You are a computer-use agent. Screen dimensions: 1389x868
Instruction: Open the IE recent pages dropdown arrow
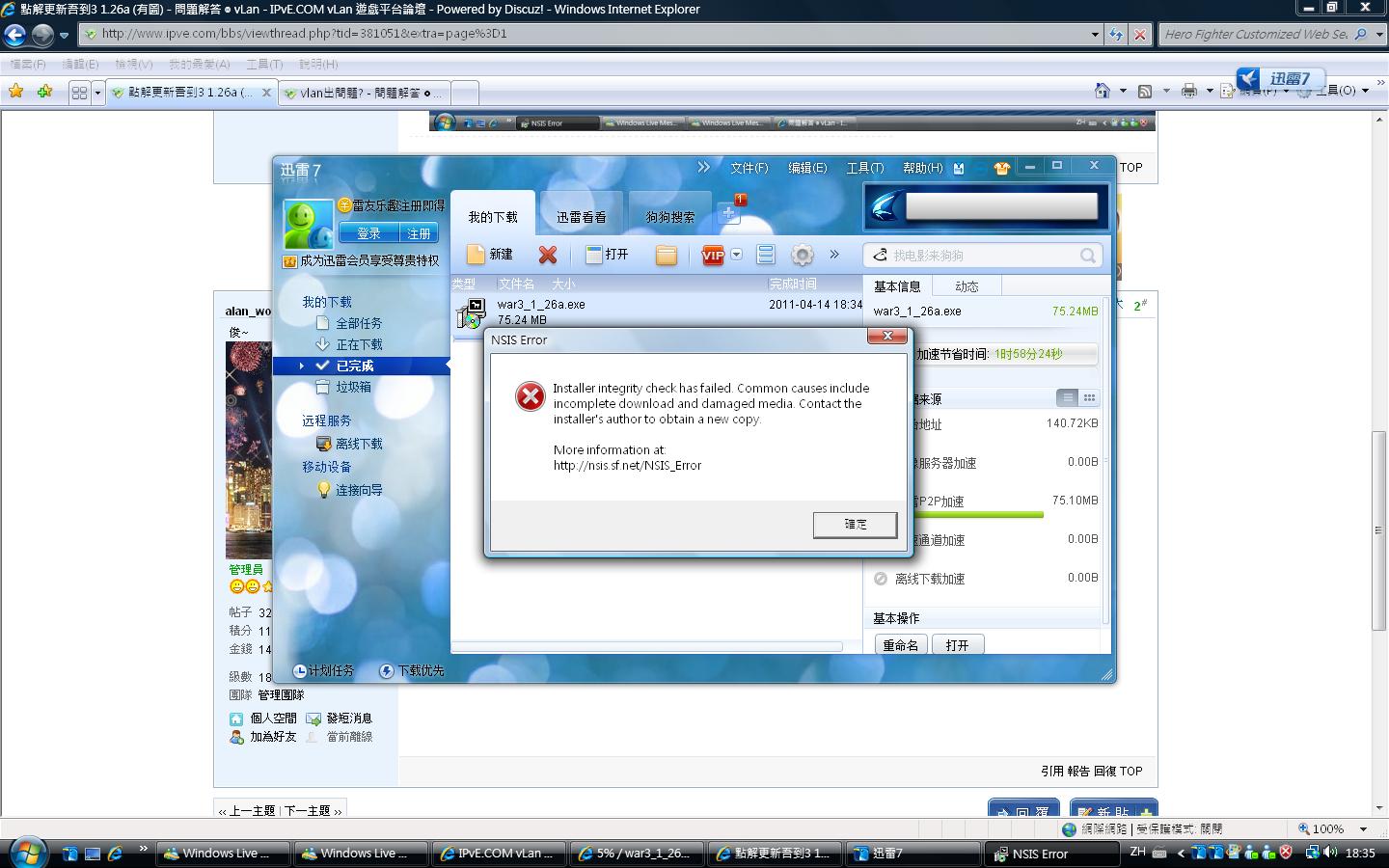65,36
